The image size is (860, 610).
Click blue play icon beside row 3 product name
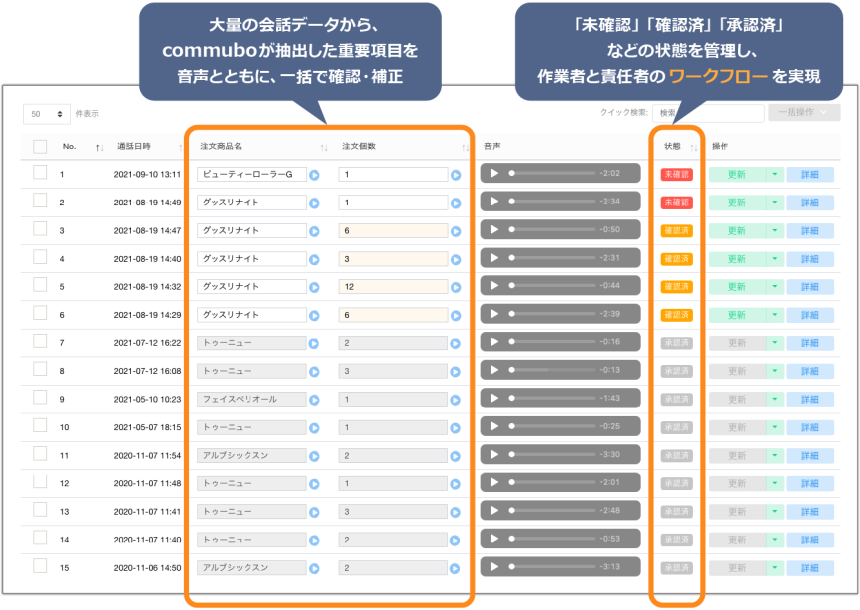click(x=314, y=231)
